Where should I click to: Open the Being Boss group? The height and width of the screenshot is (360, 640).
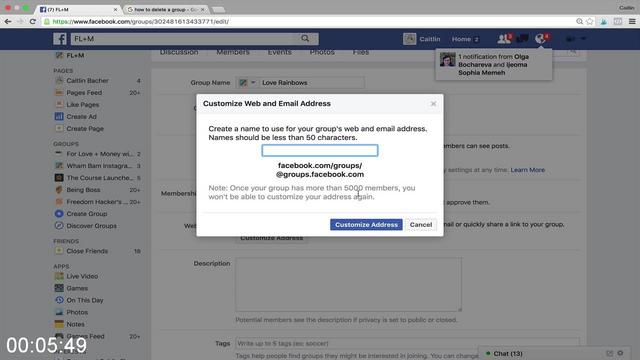[x=83, y=190]
